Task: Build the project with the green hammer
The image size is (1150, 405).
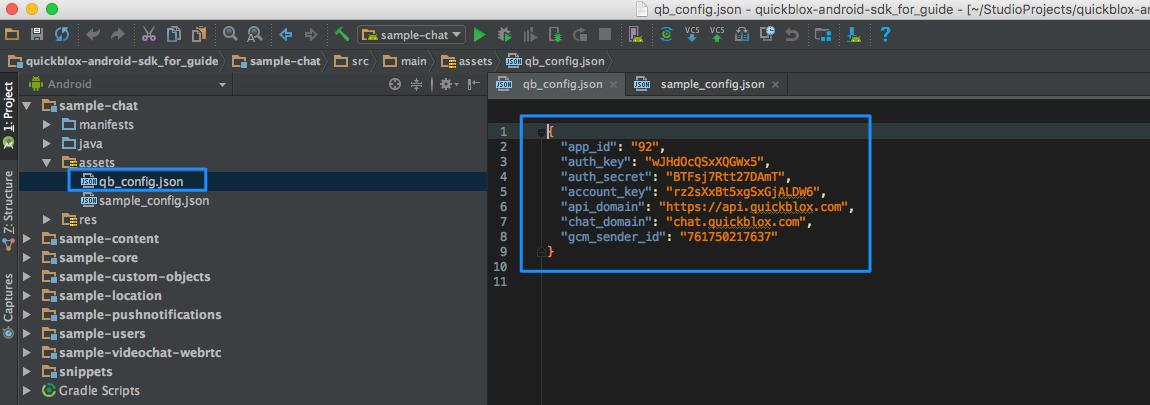Action: pos(341,34)
